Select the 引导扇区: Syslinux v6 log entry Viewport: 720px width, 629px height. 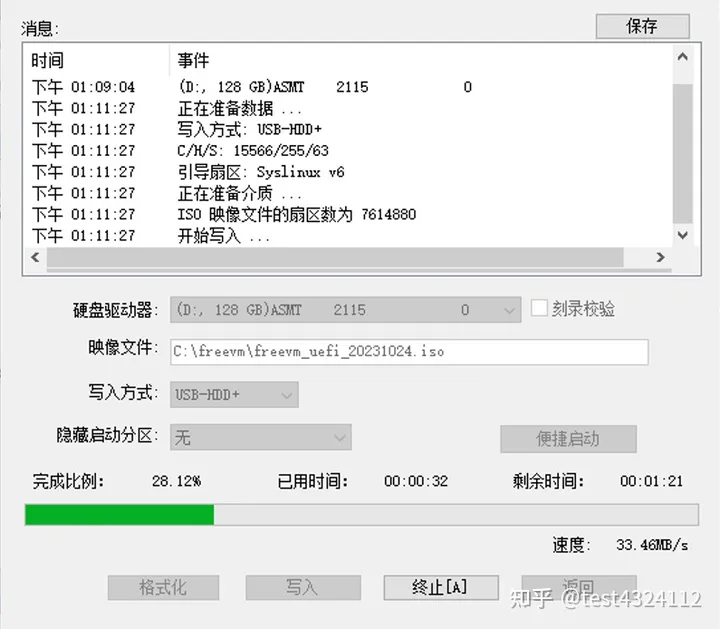click(x=348, y=172)
